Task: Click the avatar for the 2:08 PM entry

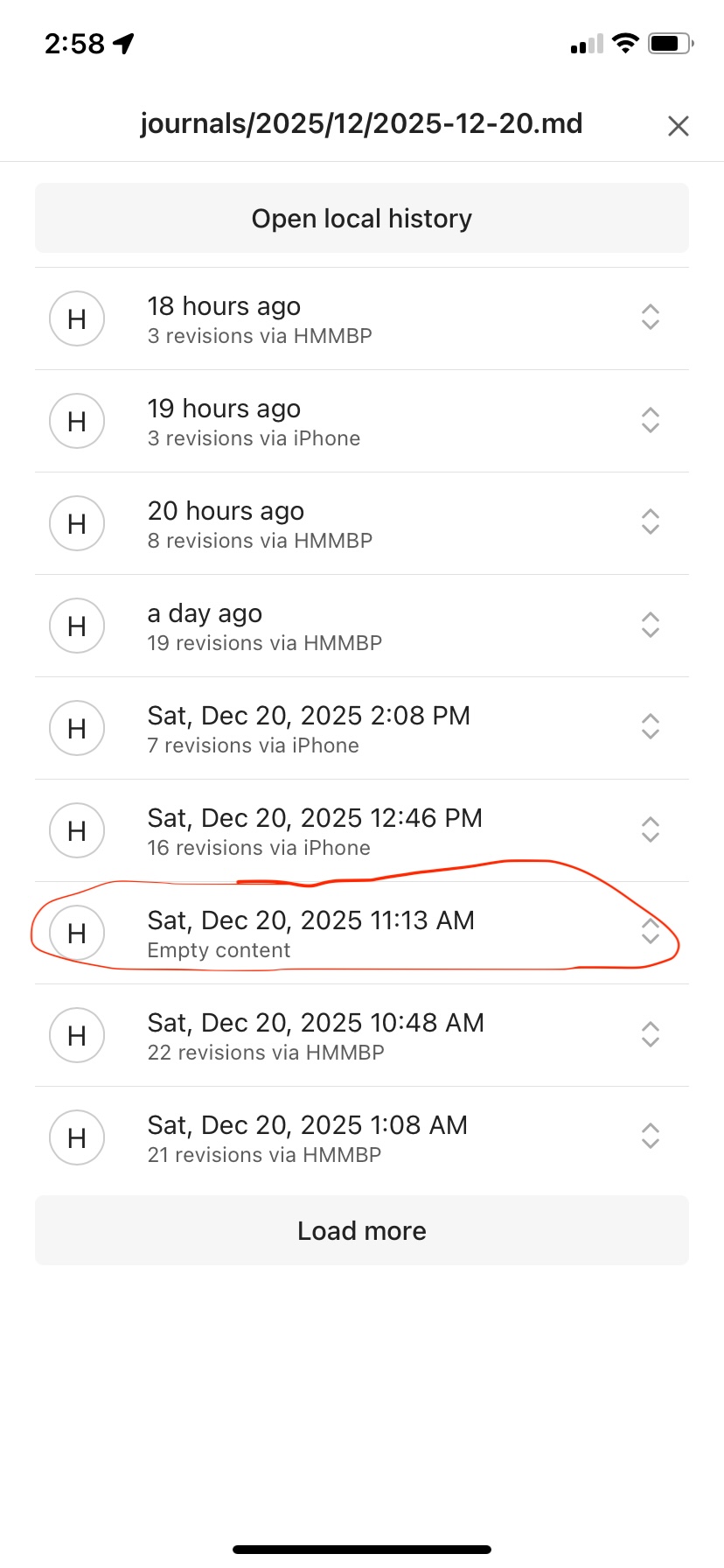Action: tap(77, 728)
